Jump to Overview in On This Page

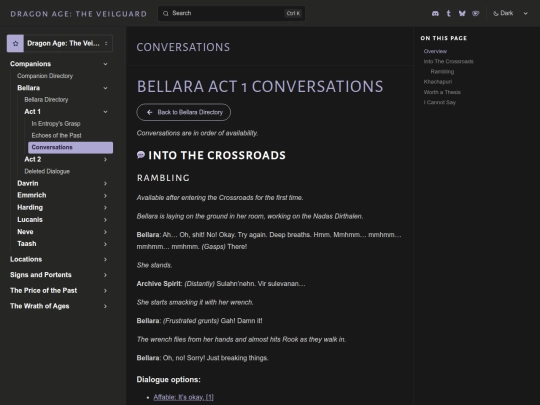pos(435,51)
